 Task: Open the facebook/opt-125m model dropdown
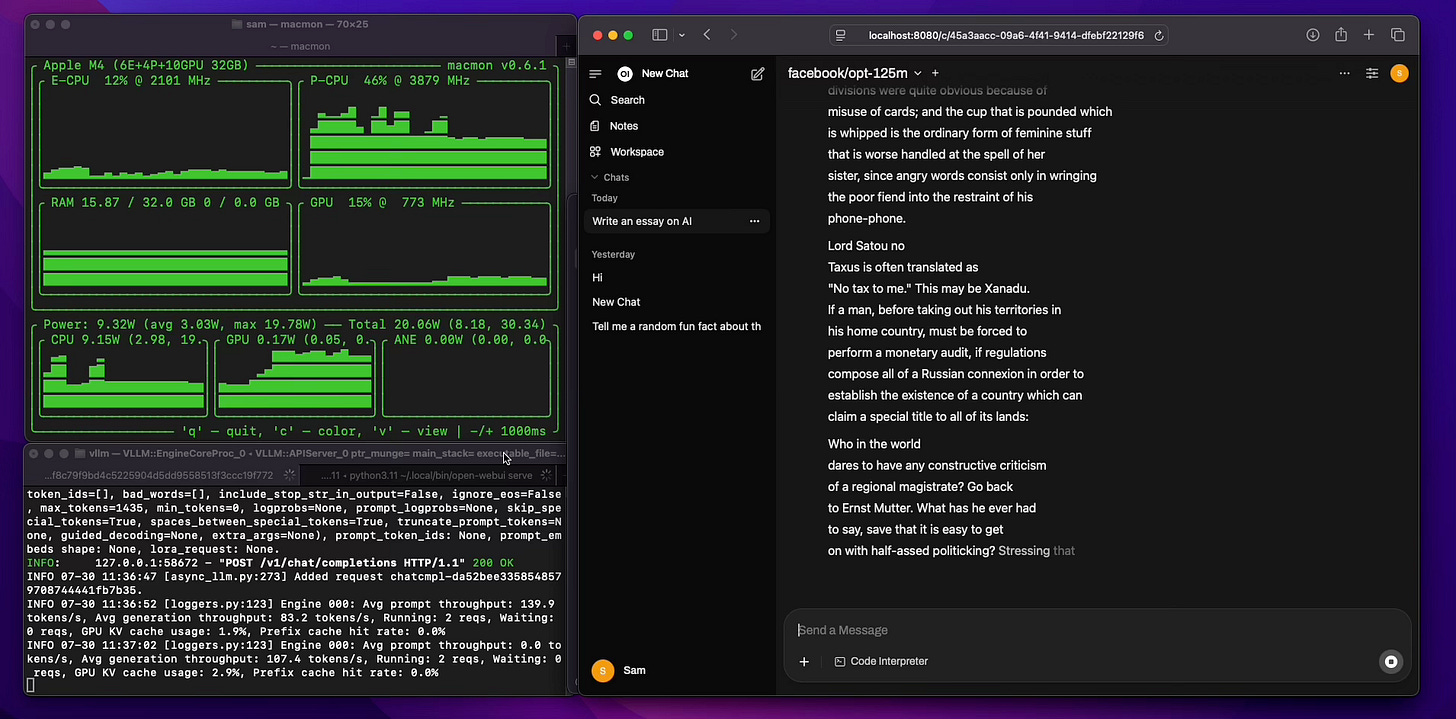[855, 73]
